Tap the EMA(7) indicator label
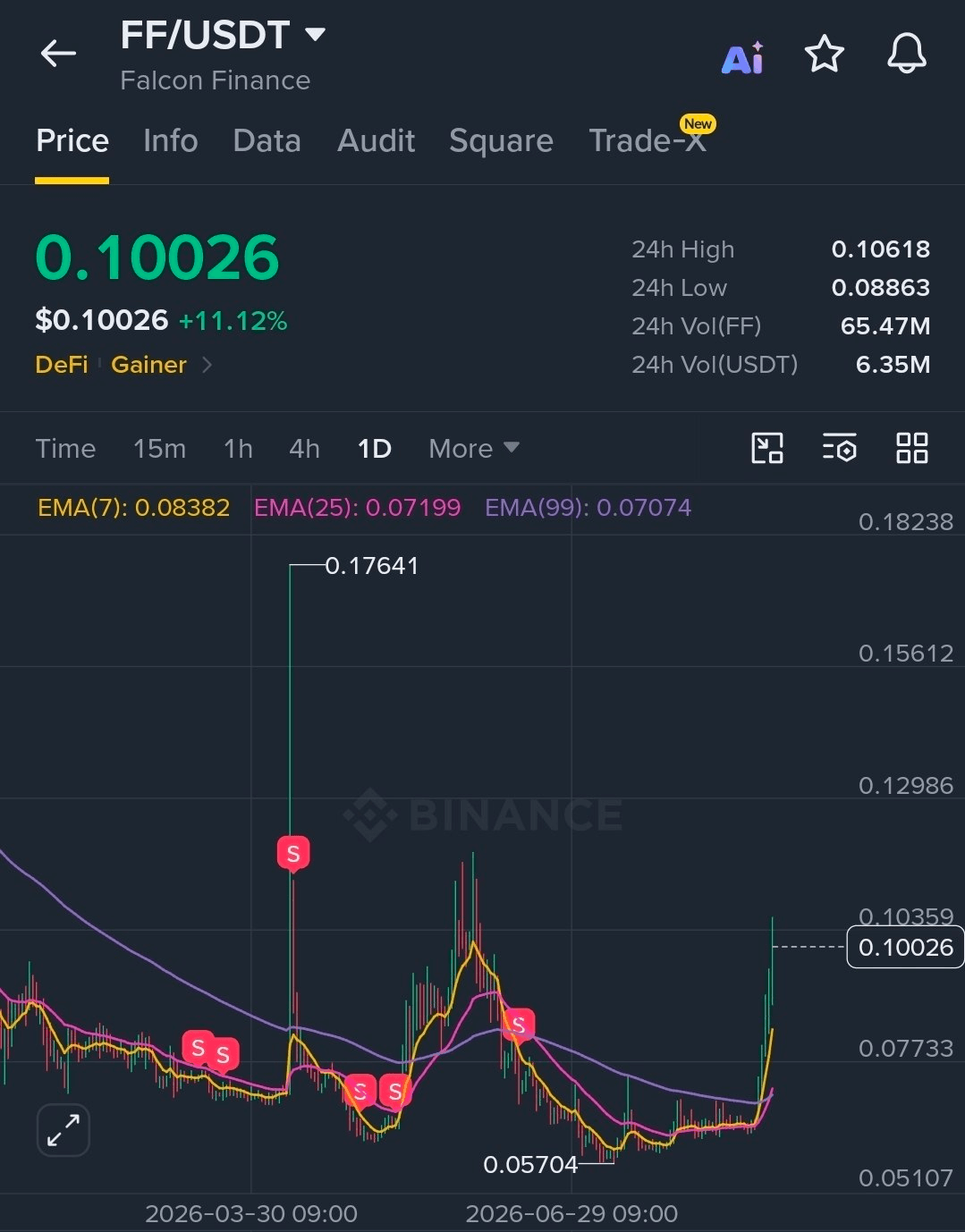The width and height of the screenshot is (965, 1232). pos(133,508)
